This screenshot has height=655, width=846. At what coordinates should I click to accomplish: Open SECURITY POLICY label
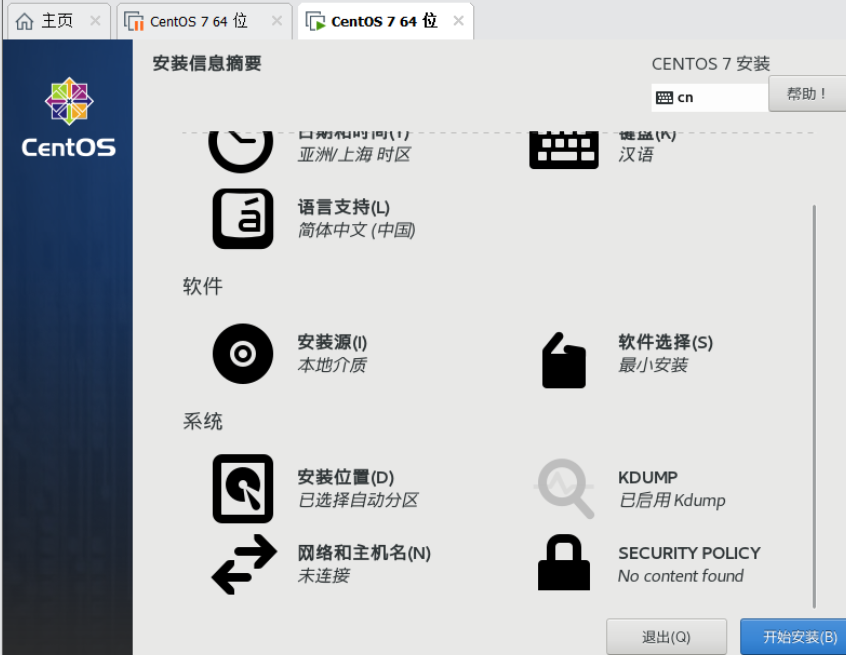689,553
